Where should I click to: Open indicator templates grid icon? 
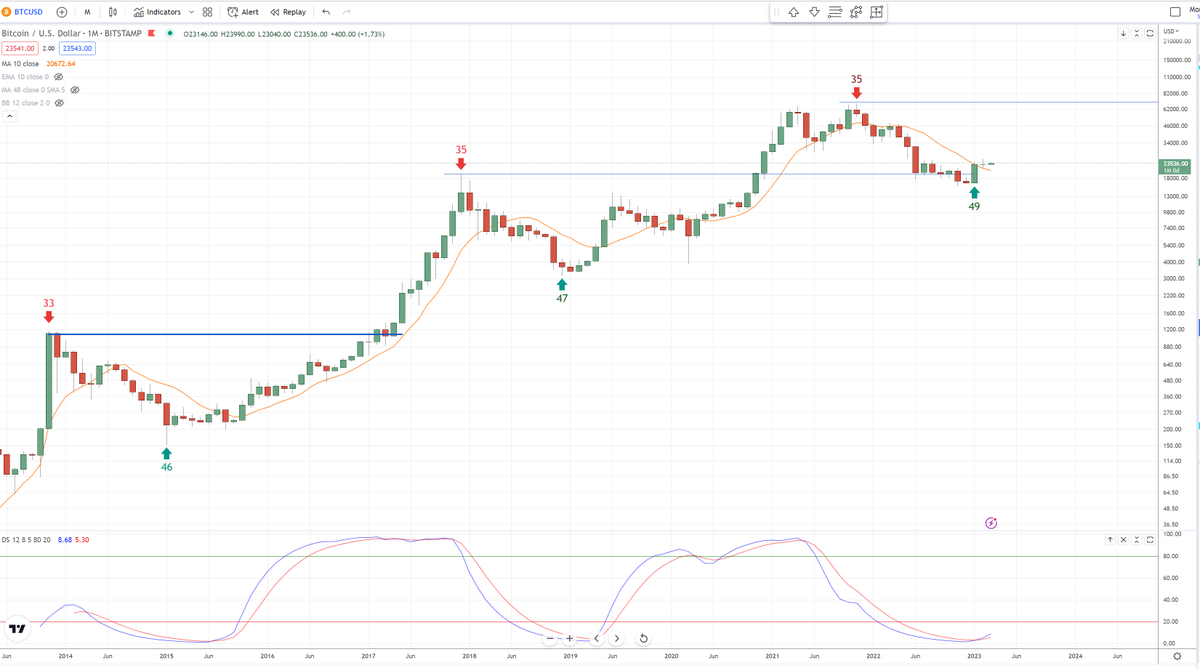(x=207, y=12)
